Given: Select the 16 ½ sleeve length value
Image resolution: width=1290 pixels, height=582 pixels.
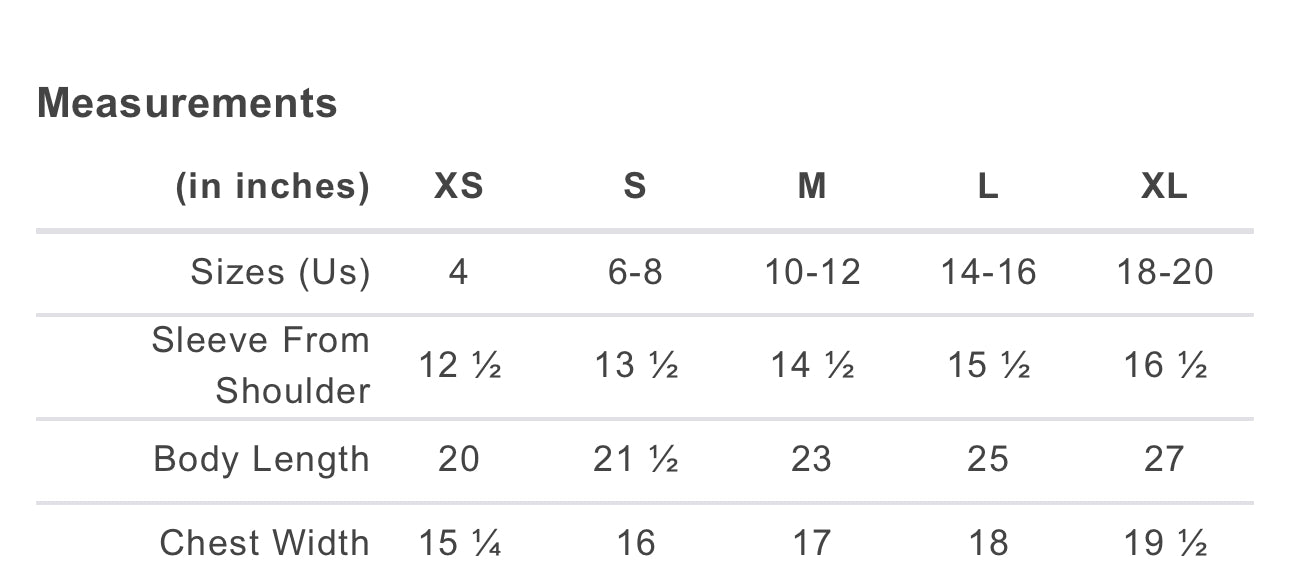Looking at the screenshot, I should 1165,366.
